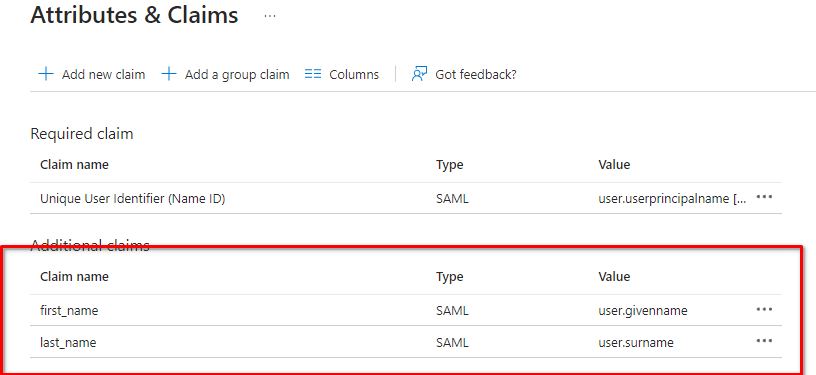Image resolution: width=816 pixels, height=375 pixels.
Task: Open the ellipsis menu for first_name claim
Action: pyautogui.click(x=764, y=309)
